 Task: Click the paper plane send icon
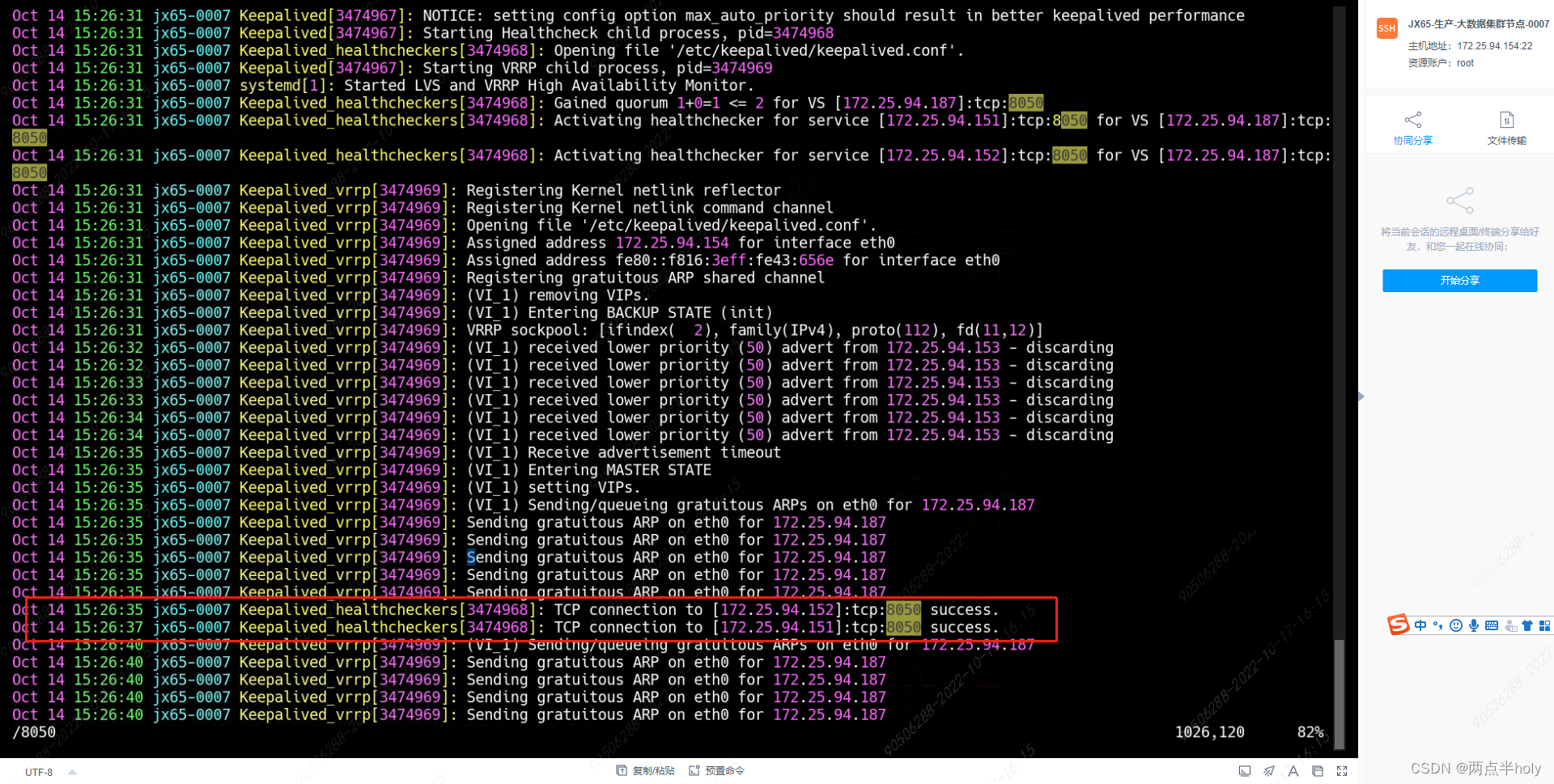point(1269,771)
